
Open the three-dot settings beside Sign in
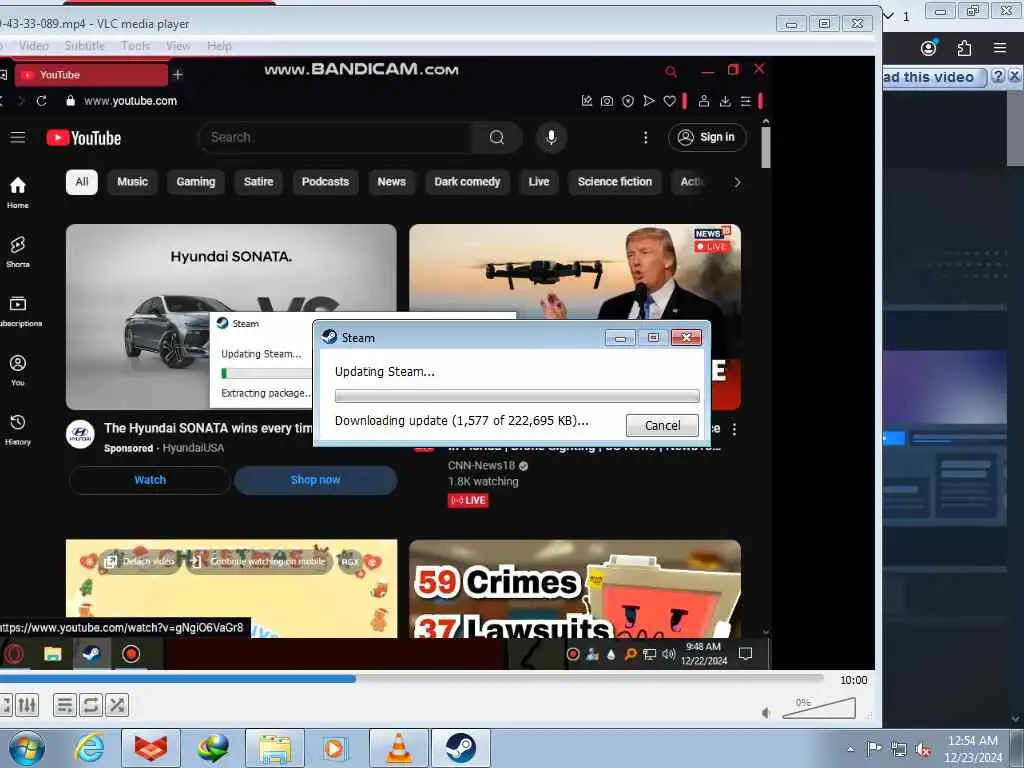pos(645,137)
